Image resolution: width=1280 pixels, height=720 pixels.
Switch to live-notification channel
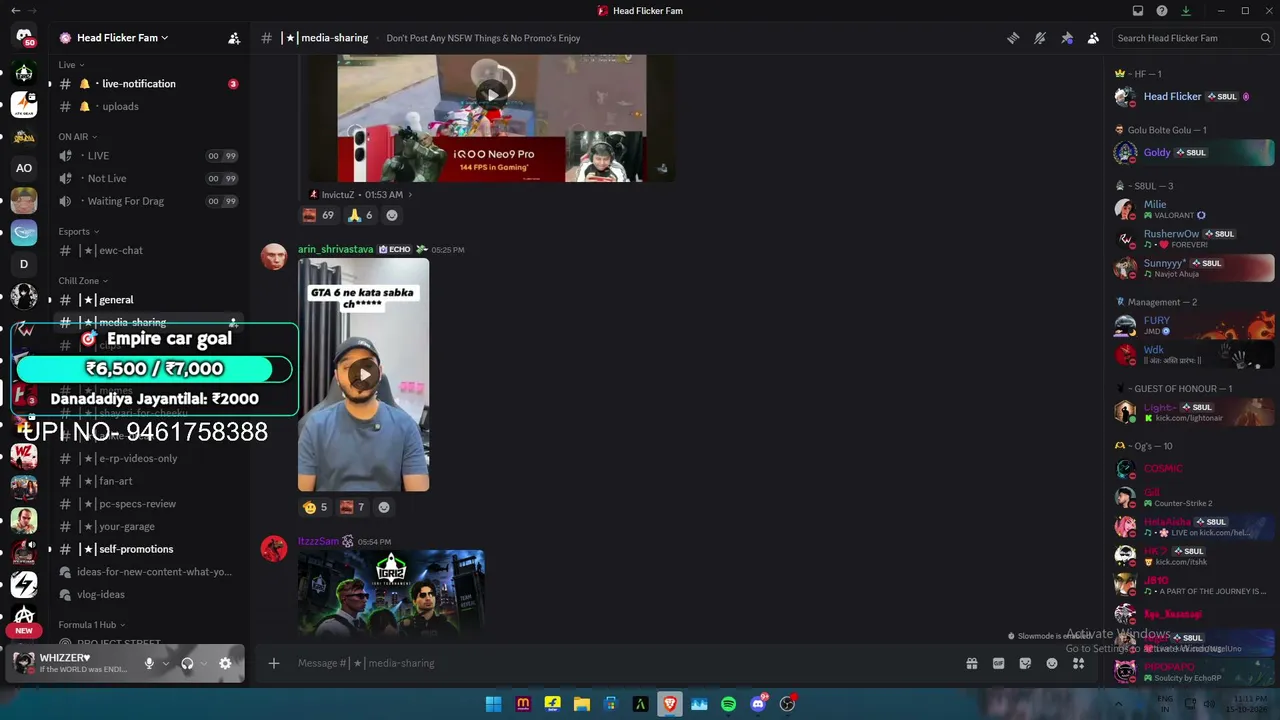[148, 84]
